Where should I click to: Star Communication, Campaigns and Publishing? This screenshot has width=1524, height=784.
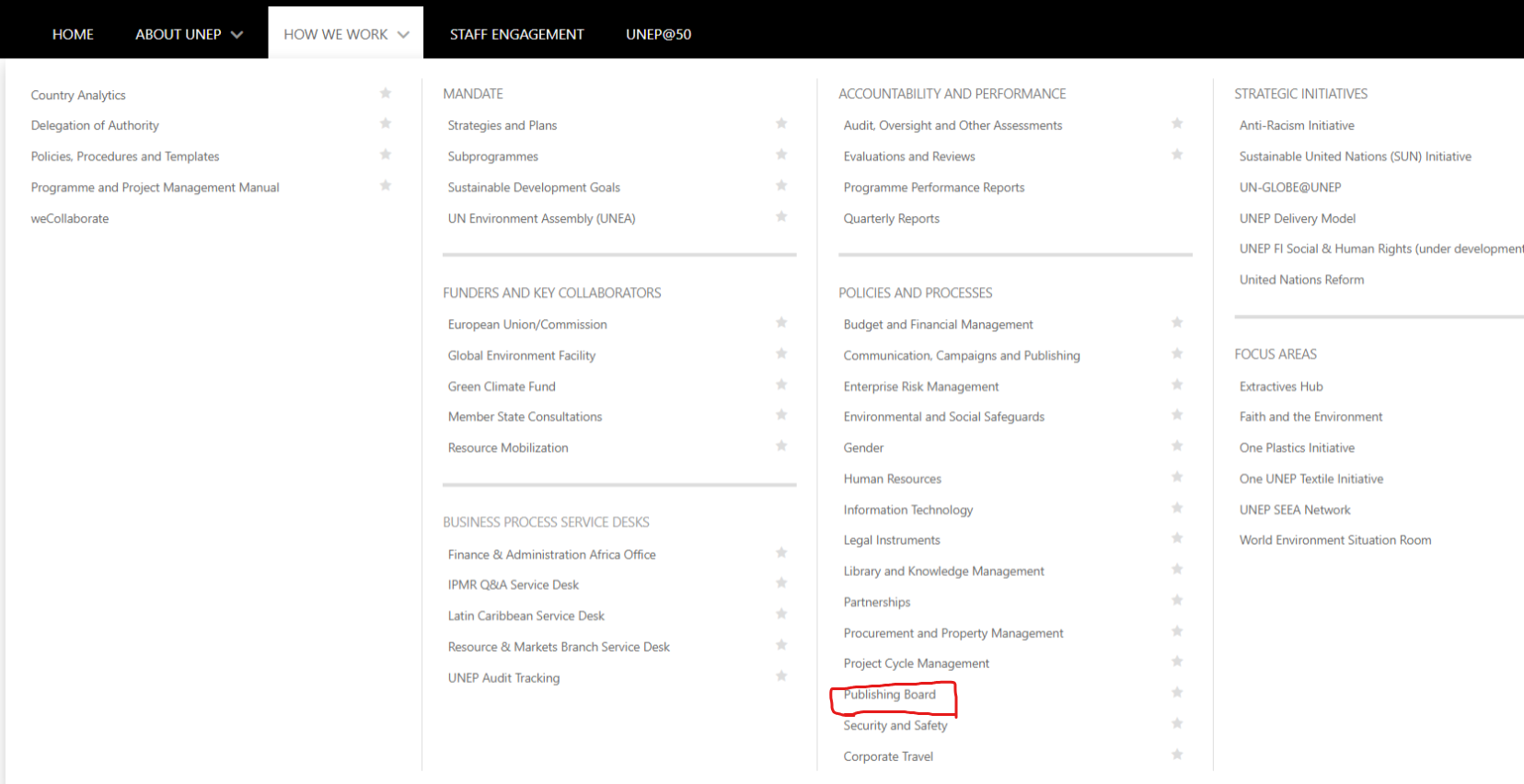point(1177,353)
